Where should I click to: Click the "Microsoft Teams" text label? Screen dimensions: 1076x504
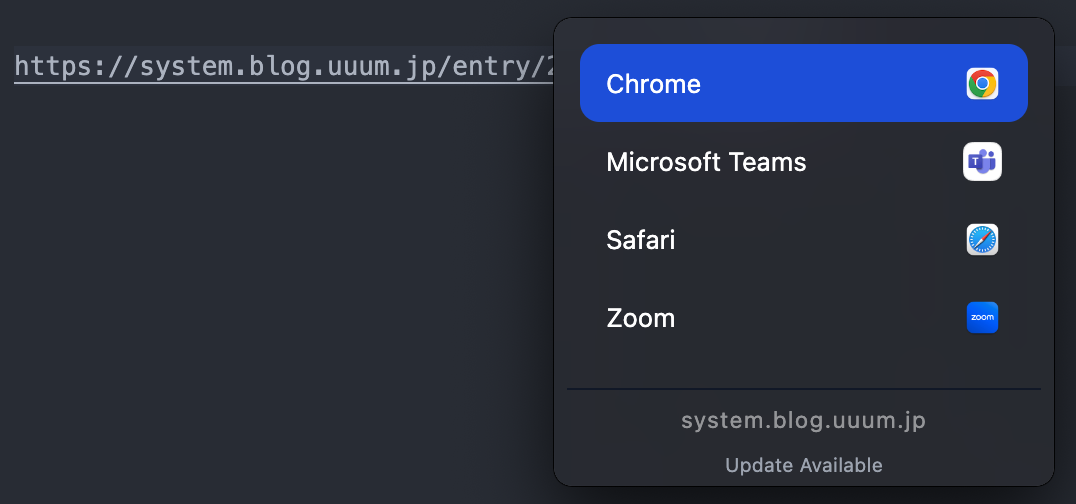706,162
